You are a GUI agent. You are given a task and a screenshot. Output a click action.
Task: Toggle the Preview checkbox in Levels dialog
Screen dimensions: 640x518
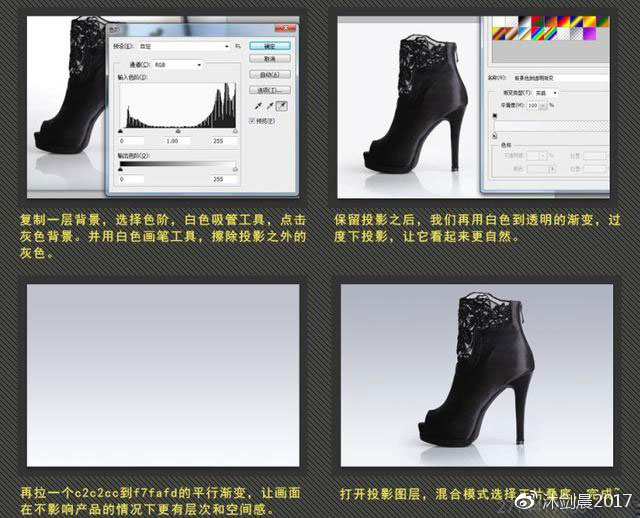(251, 121)
